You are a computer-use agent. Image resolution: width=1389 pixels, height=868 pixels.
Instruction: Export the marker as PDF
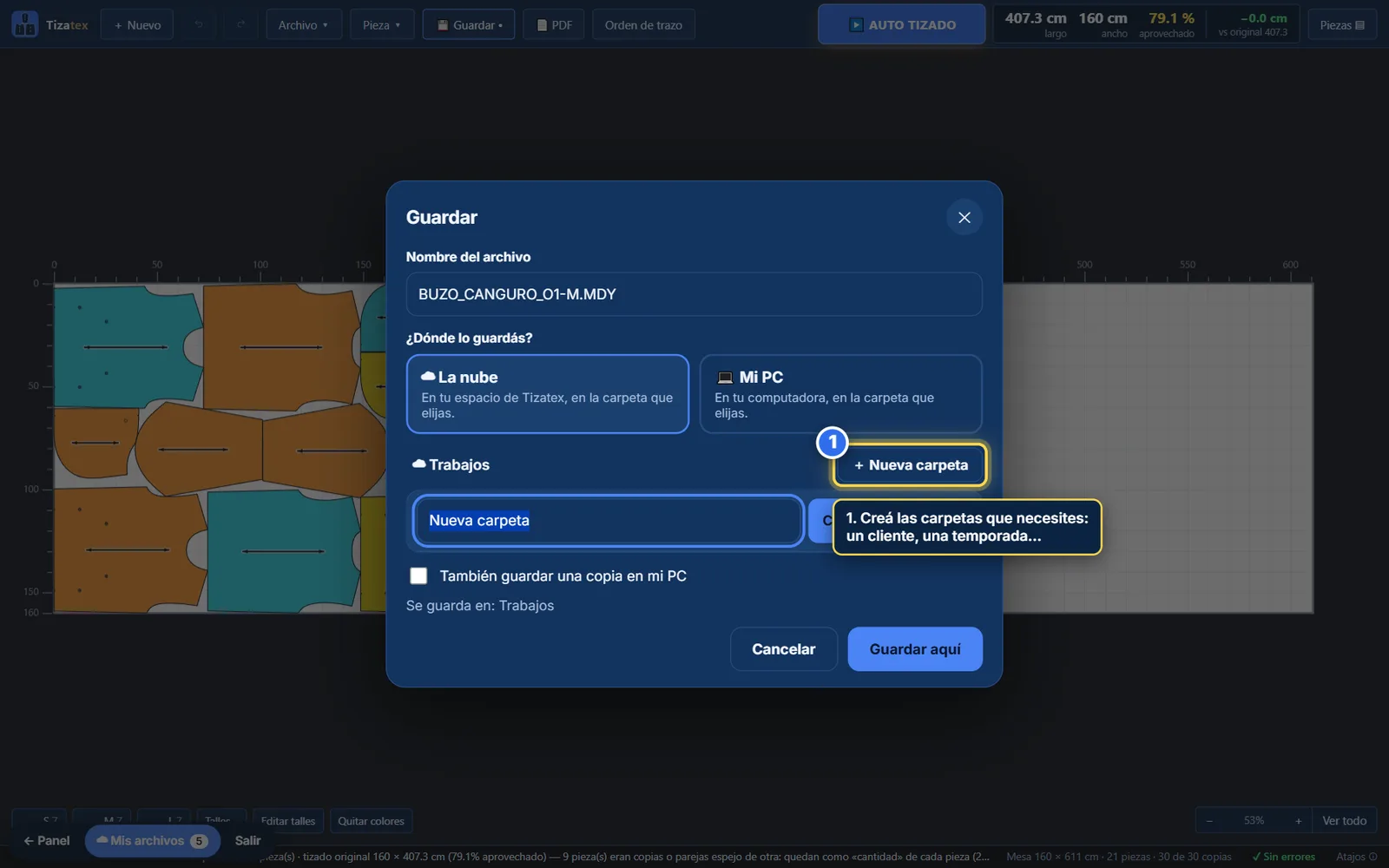(554, 25)
